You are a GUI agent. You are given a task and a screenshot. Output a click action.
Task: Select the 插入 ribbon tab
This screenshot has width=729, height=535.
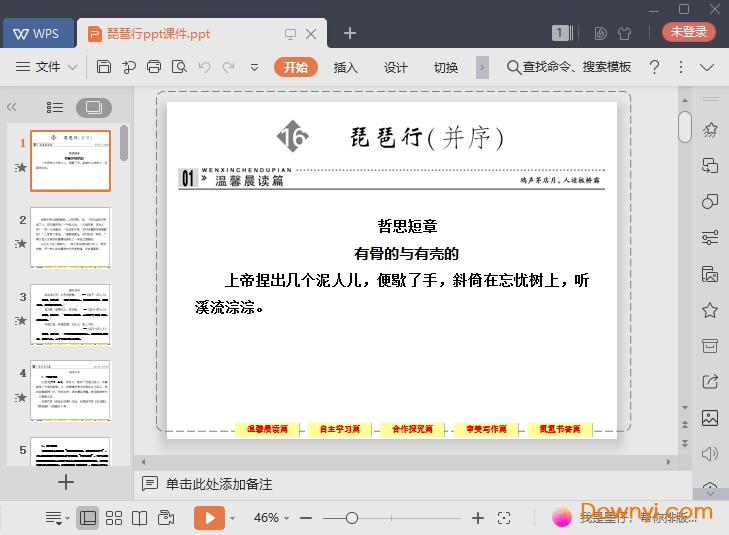345,67
